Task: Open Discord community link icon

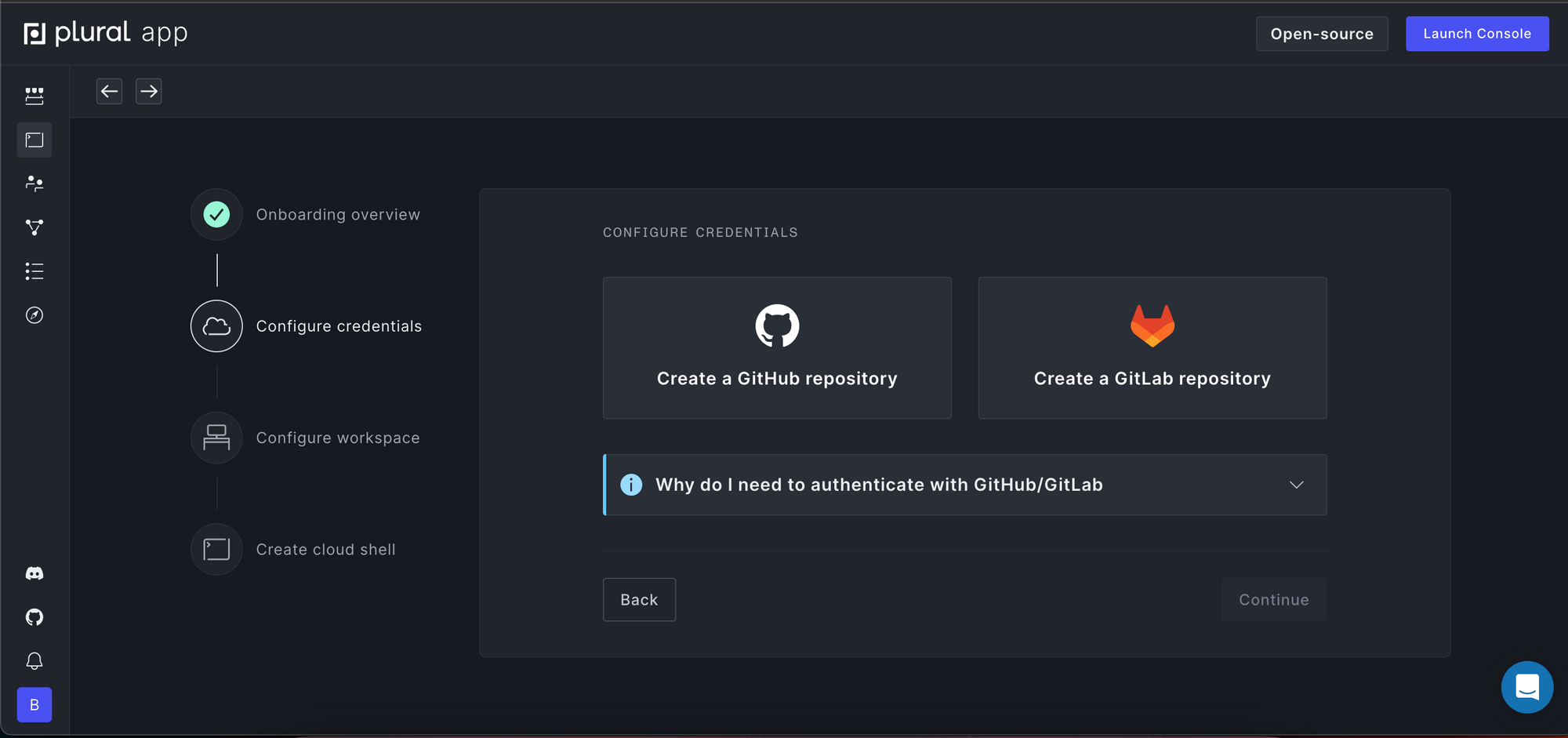Action: [x=34, y=573]
